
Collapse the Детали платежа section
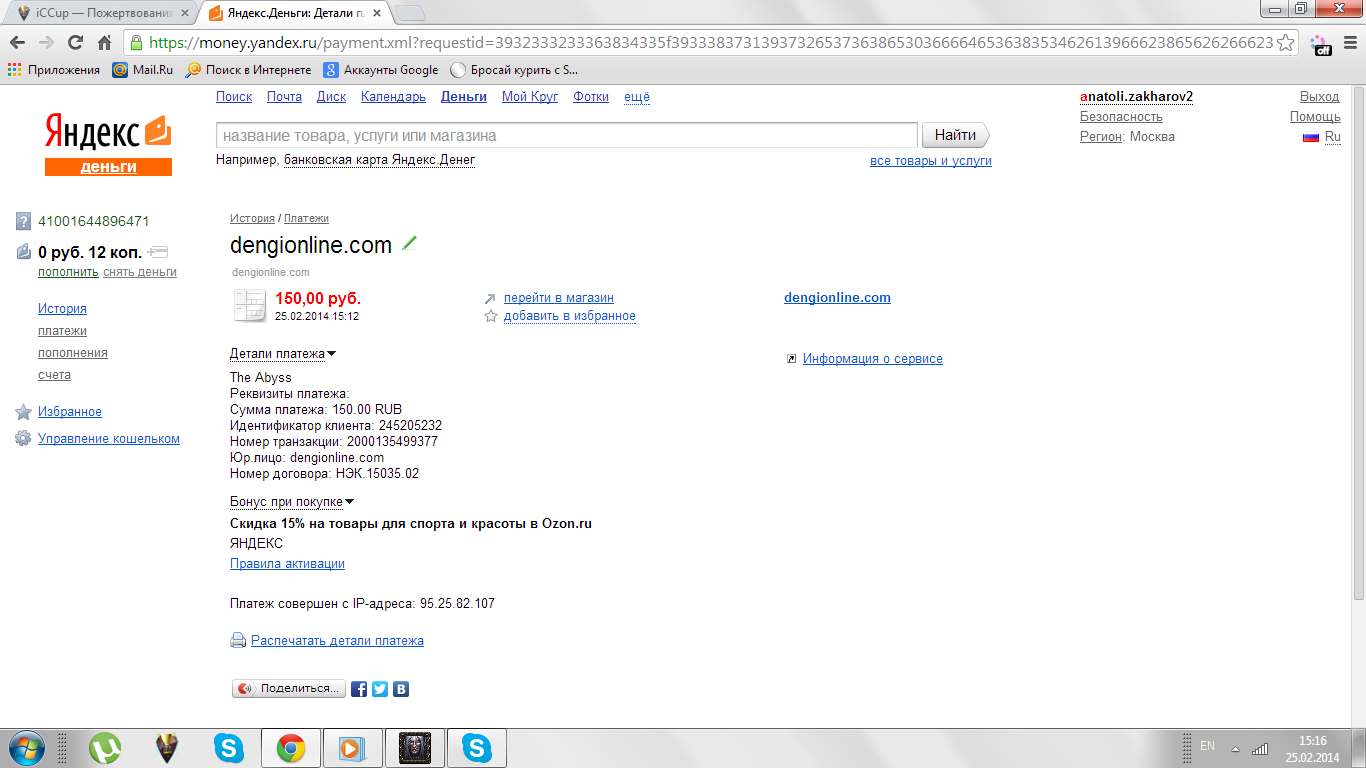point(283,353)
